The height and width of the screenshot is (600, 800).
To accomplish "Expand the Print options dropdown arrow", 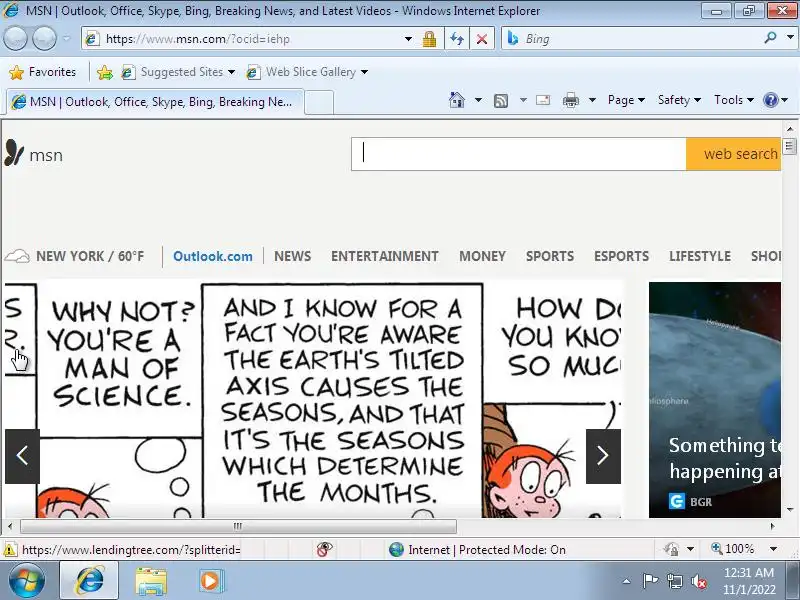I will 592,100.
